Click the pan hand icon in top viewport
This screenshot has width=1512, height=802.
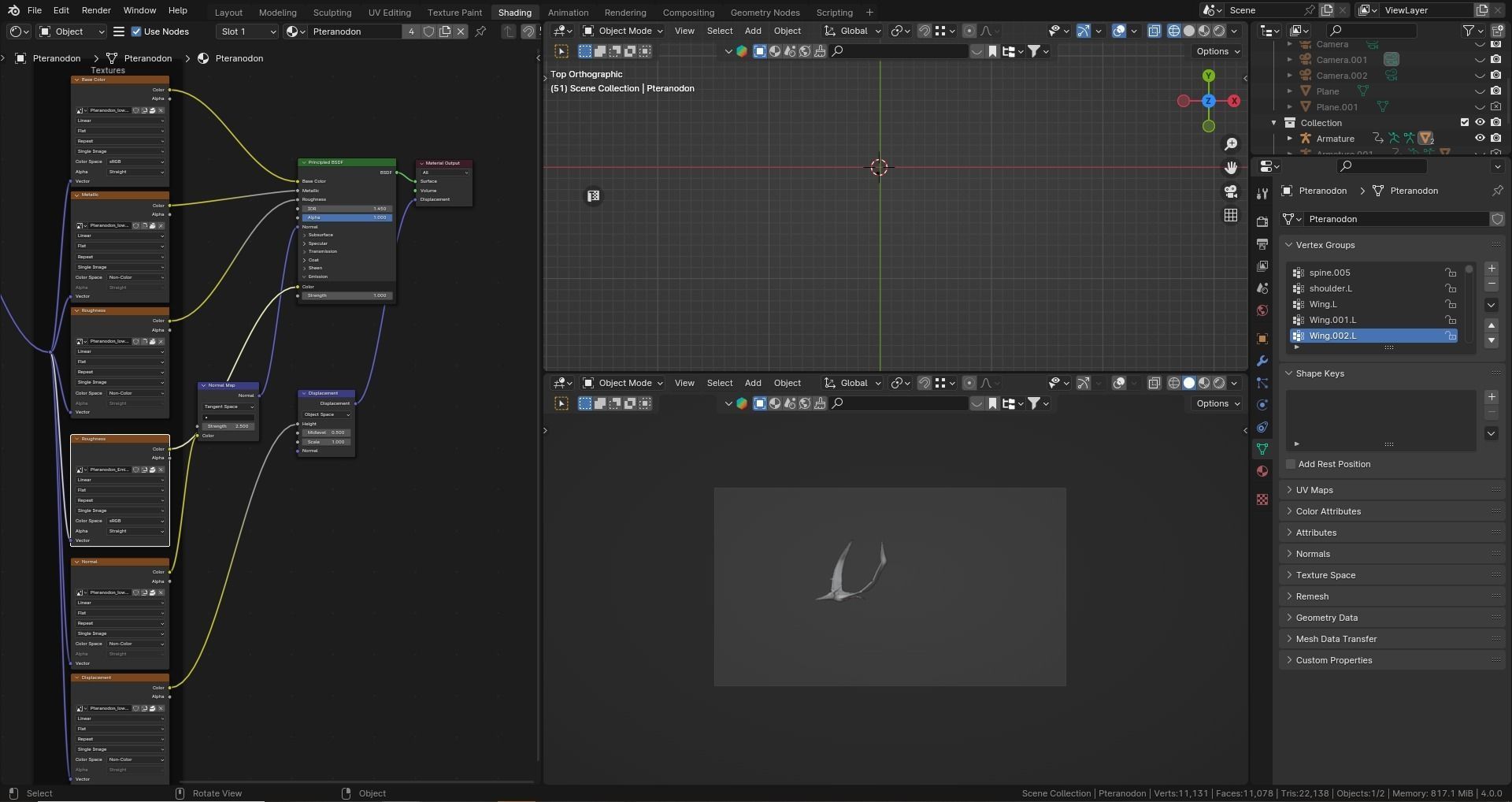pos(1231,168)
